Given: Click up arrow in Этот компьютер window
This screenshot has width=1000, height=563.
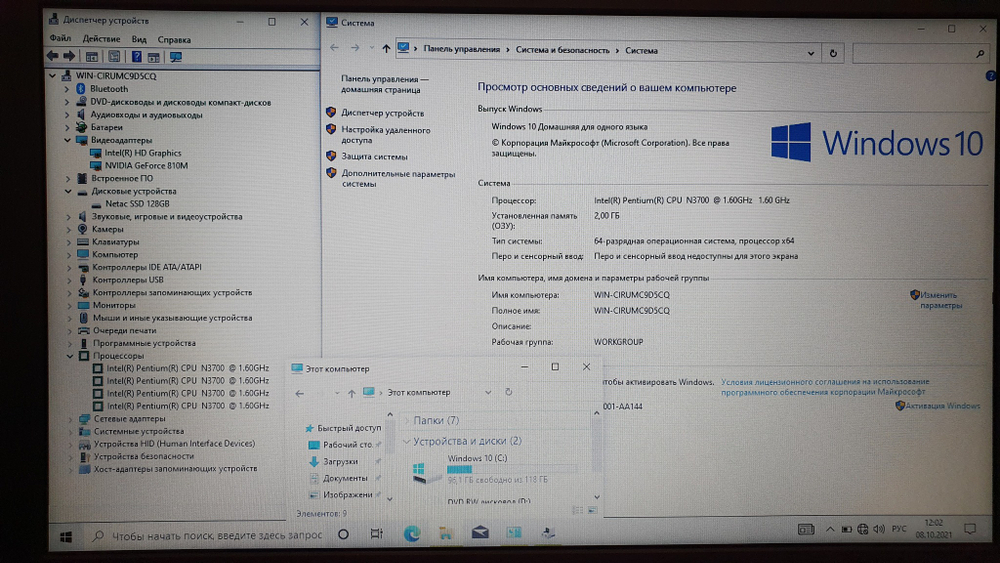Looking at the screenshot, I should (x=351, y=393).
